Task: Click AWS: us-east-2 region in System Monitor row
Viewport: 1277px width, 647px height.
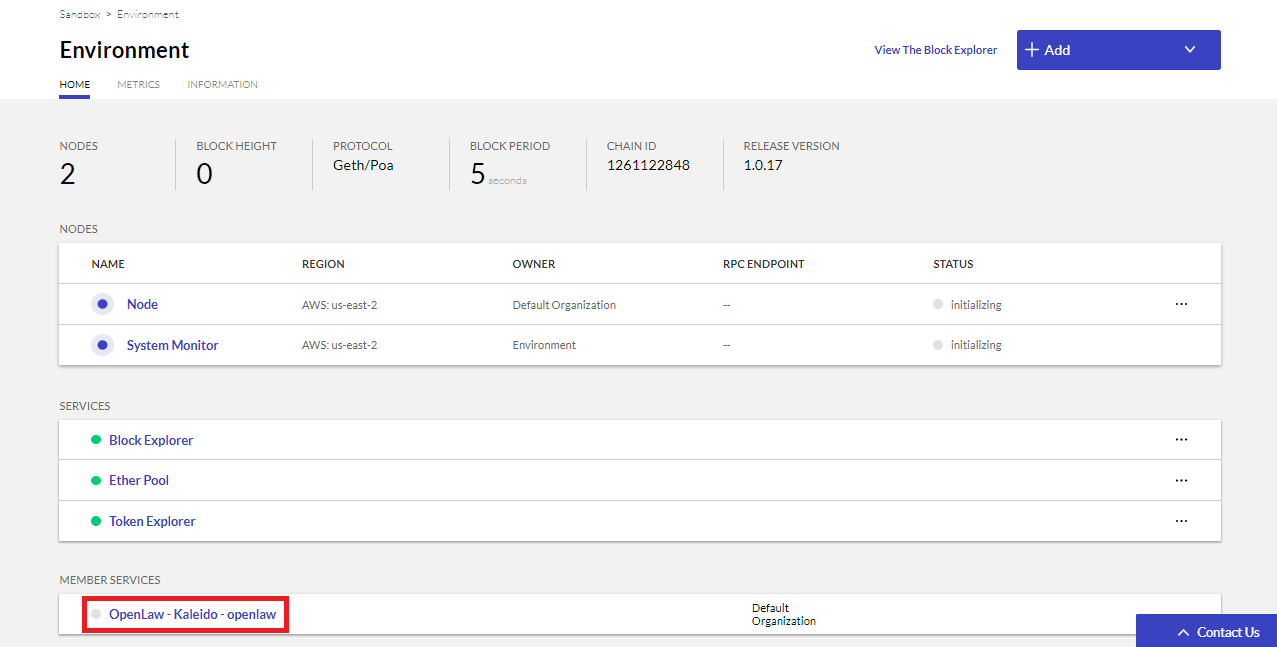Action: [339, 345]
